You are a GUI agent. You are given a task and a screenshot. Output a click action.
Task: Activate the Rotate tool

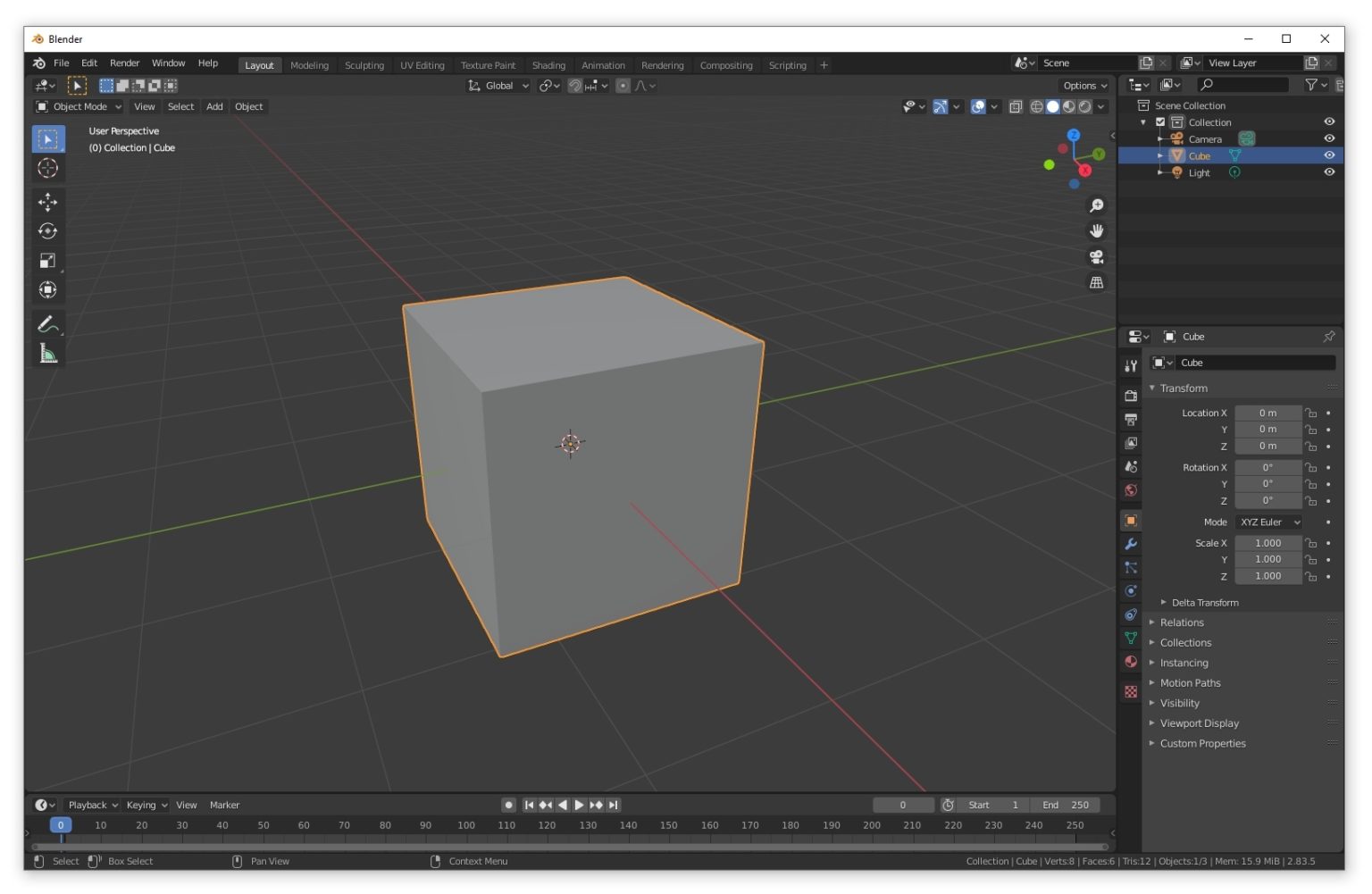click(x=48, y=230)
